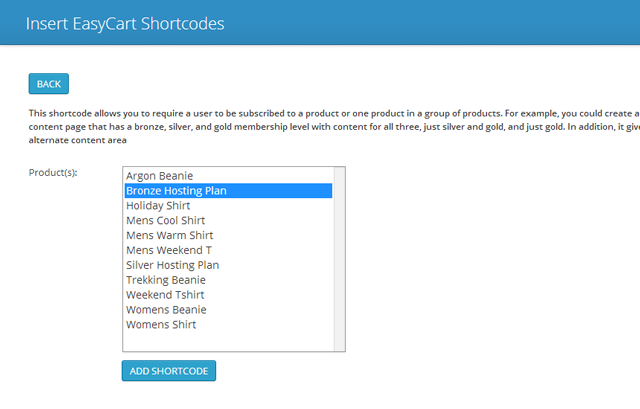Select Weekend Tshirt in list
Image resolution: width=640 pixels, height=409 pixels.
pyautogui.click(x=165, y=295)
